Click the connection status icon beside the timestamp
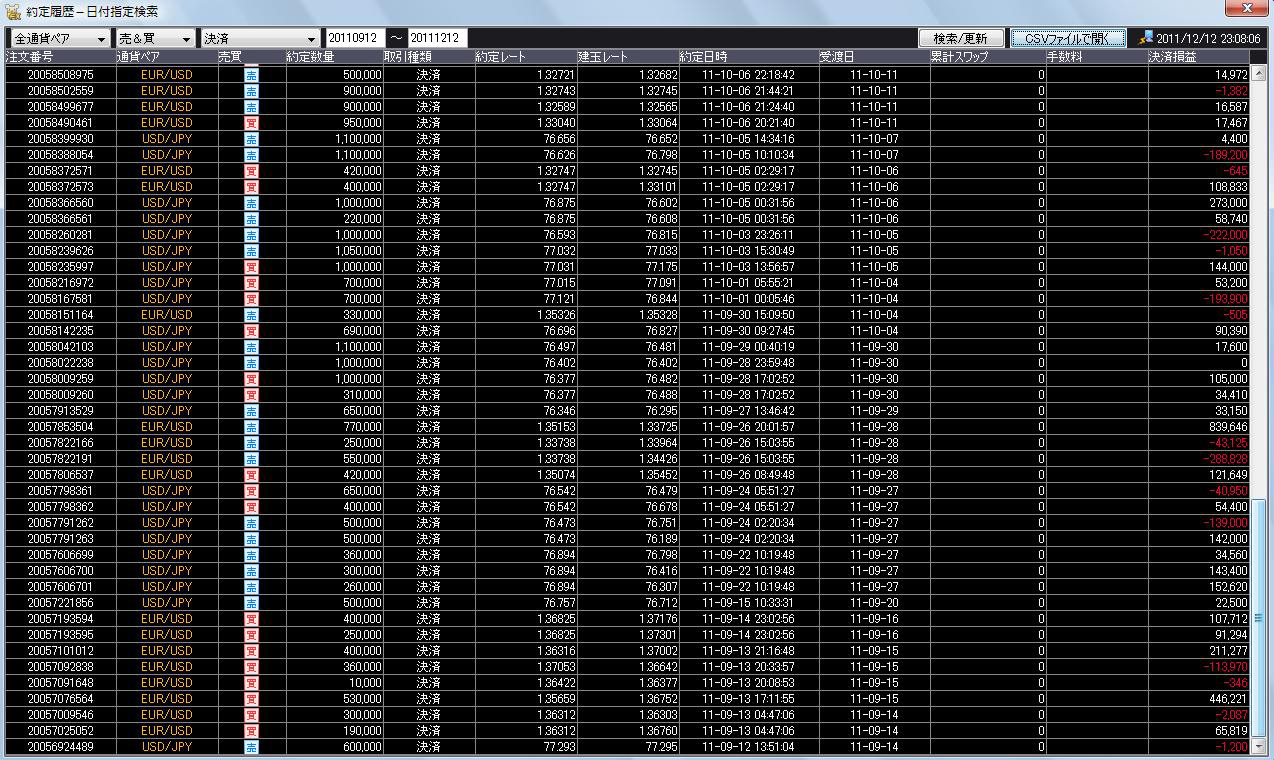Image resolution: width=1274 pixels, height=760 pixels. [1146, 38]
